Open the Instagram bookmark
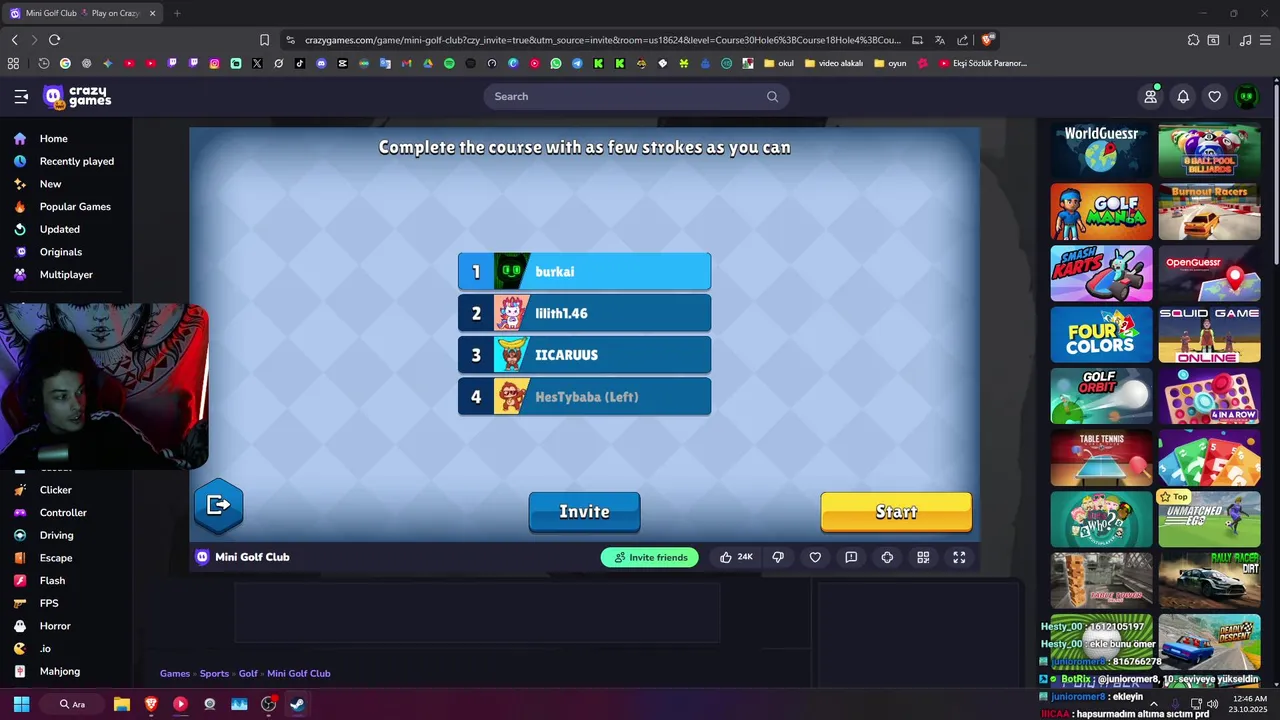 click(214, 63)
